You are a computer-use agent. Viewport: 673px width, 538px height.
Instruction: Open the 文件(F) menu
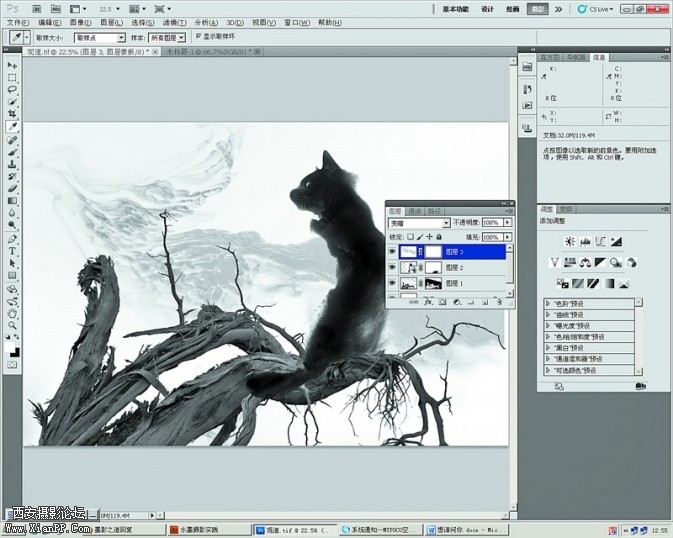[x=18, y=22]
